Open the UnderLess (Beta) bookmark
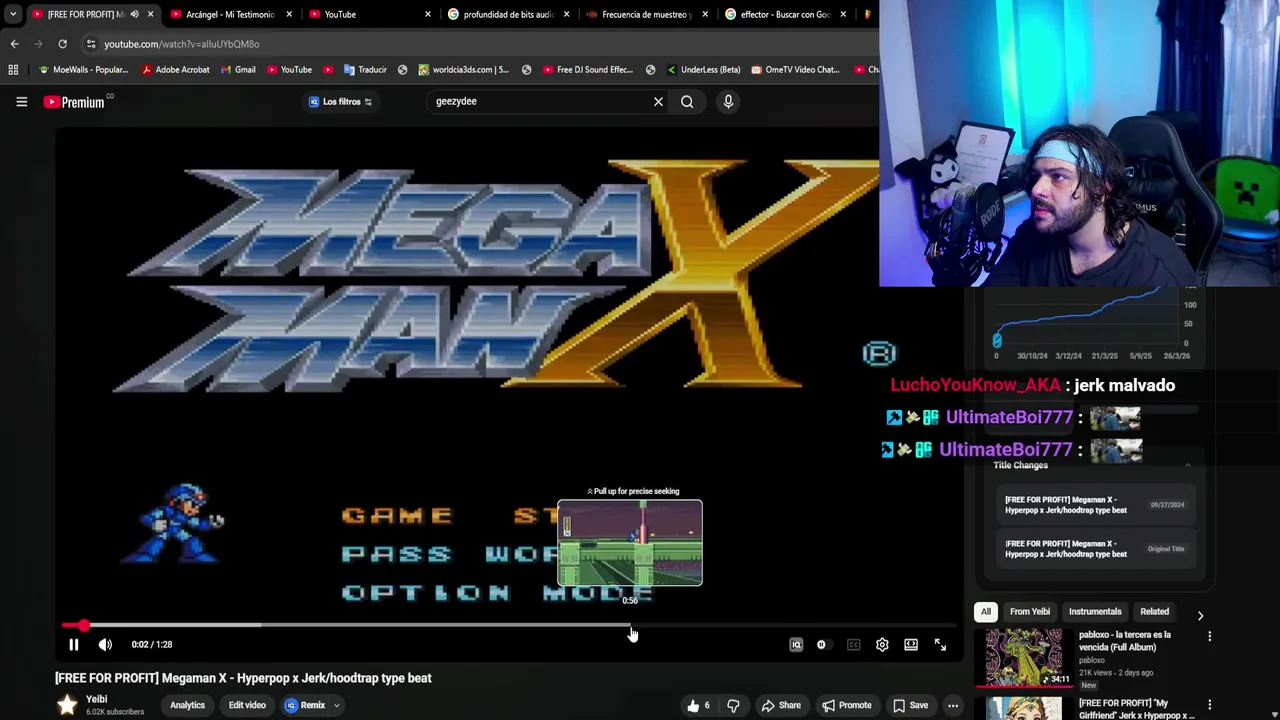Image resolution: width=1280 pixels, height=720 pixels. tap(703, 70)
